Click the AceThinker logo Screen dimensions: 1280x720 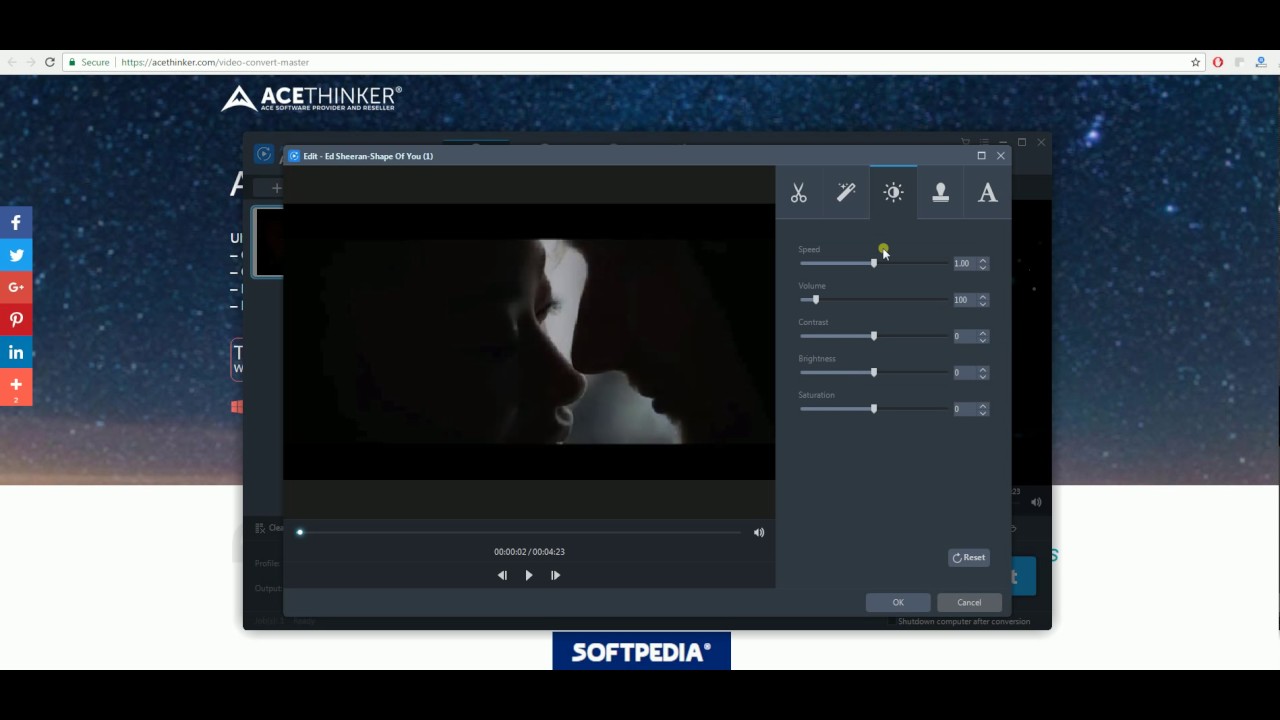click(311, 97)
